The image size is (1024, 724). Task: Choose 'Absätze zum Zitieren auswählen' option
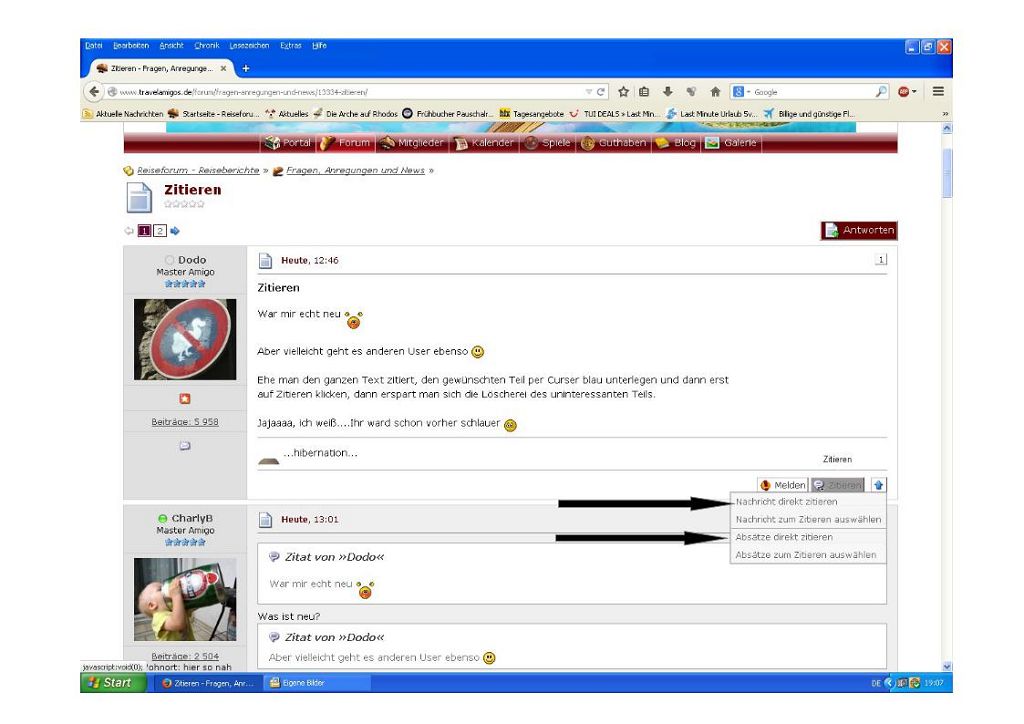point(805,555)
